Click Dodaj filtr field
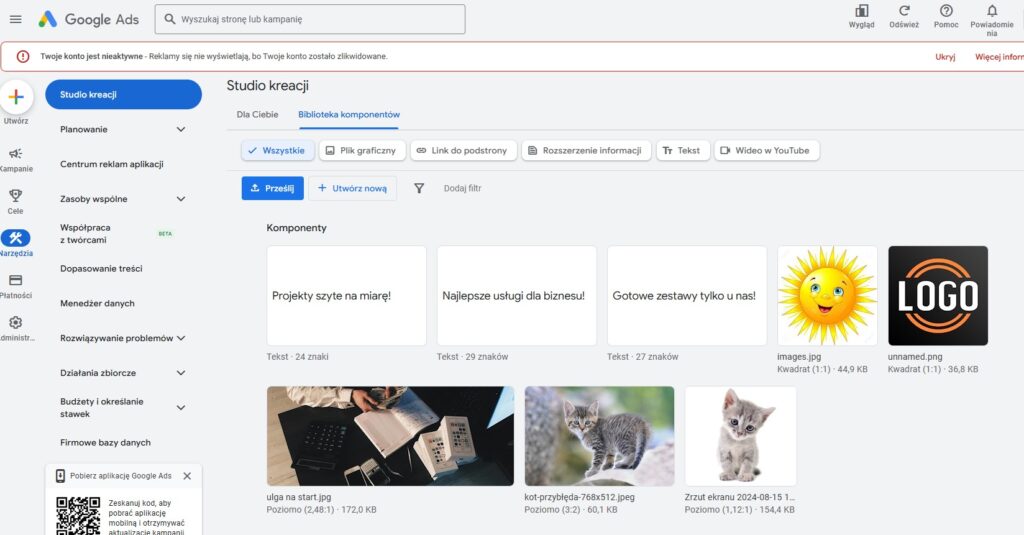 tap(462, 188)
